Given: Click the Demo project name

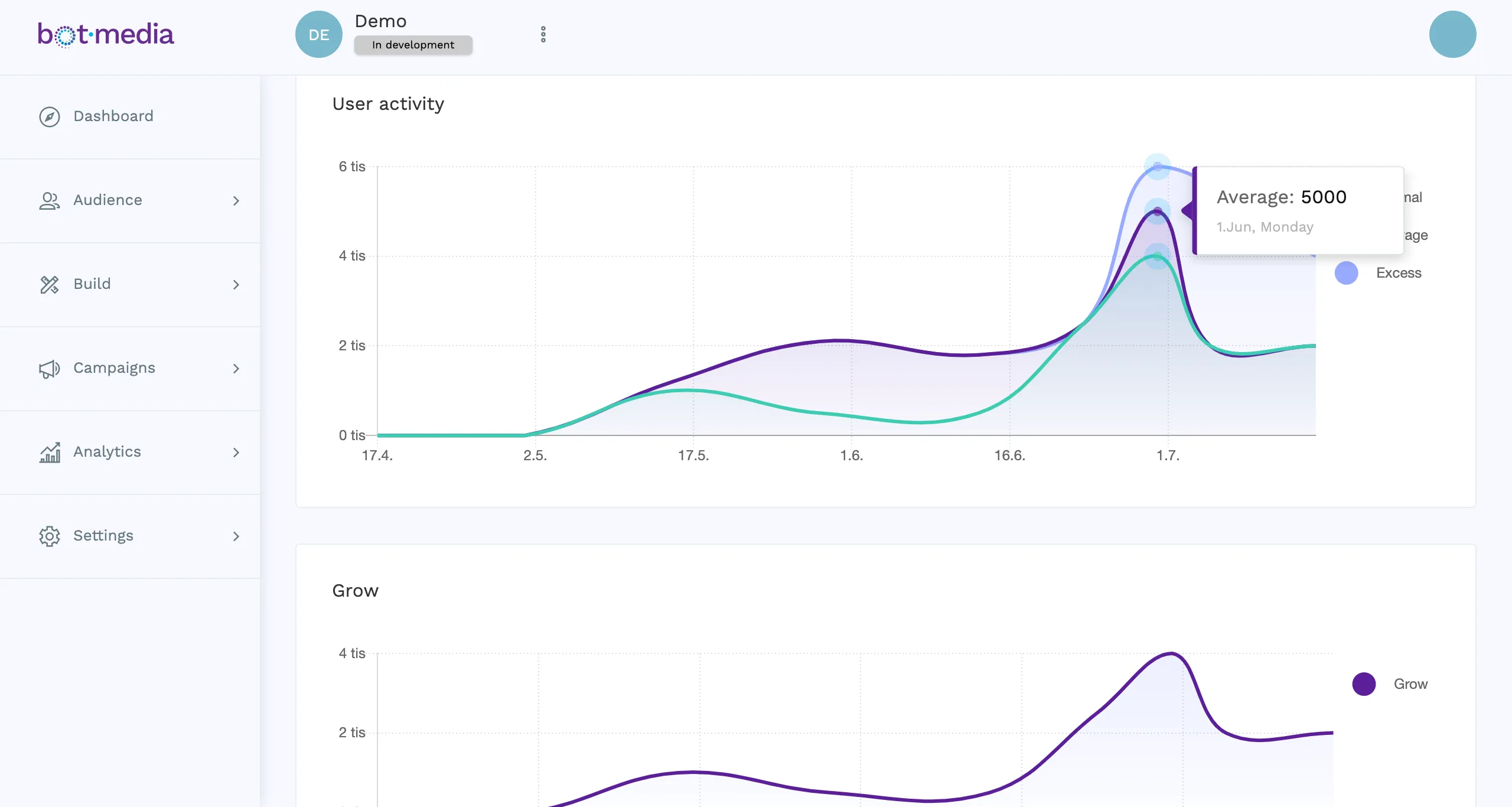Looking at the screenshot, I should pyautogui.click(x=380, y=21).
